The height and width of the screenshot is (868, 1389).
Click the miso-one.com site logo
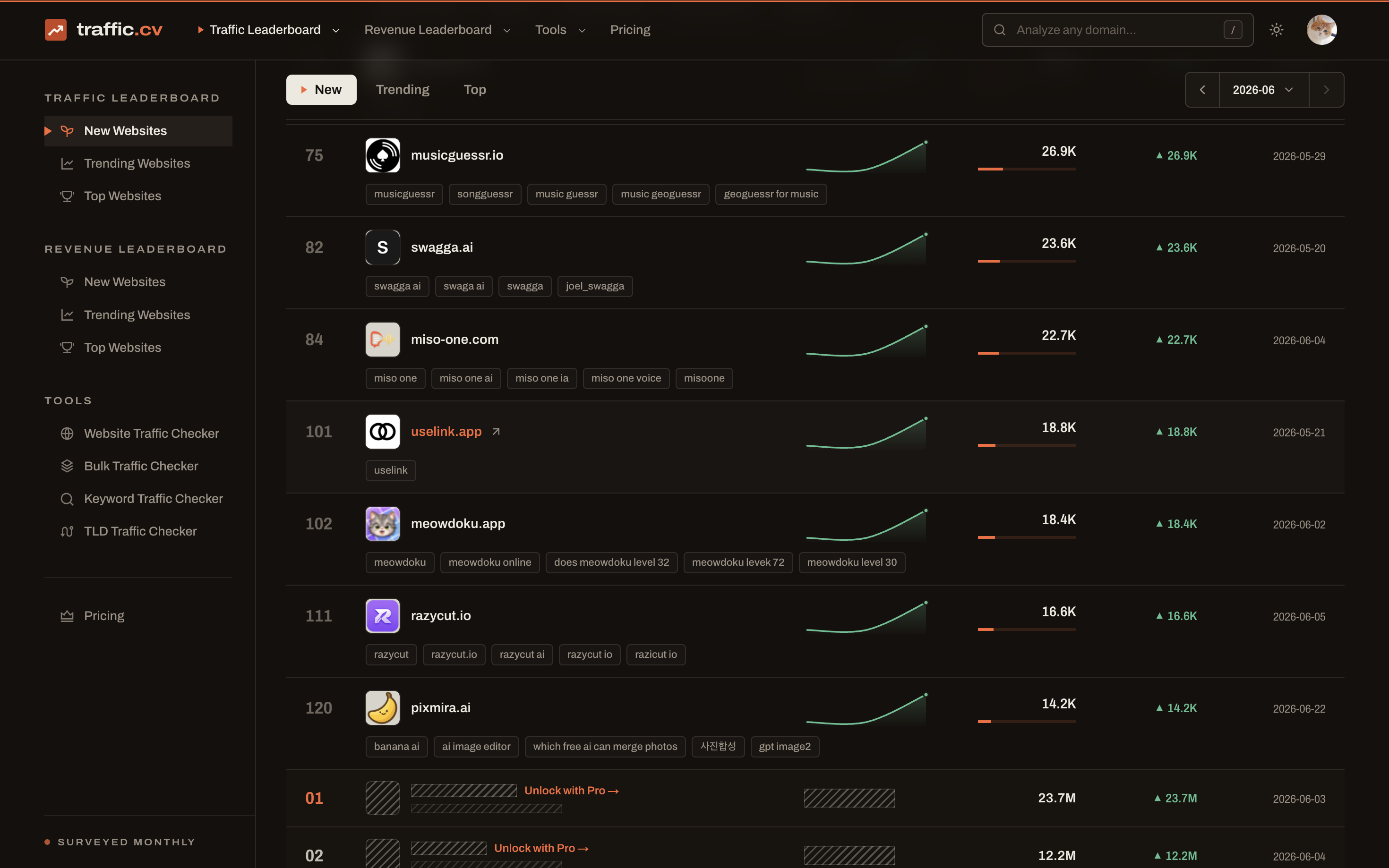382,340
